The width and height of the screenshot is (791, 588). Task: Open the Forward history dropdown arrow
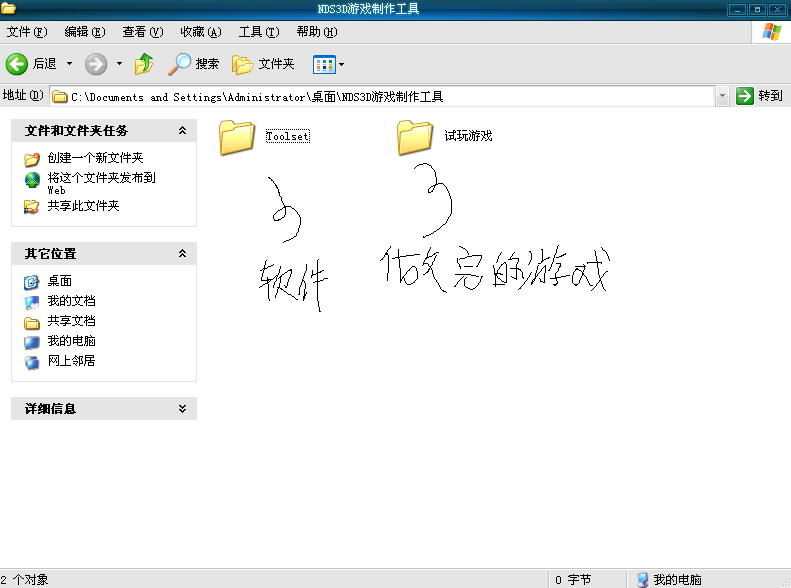pyautogui.click(x=119, y=64)
